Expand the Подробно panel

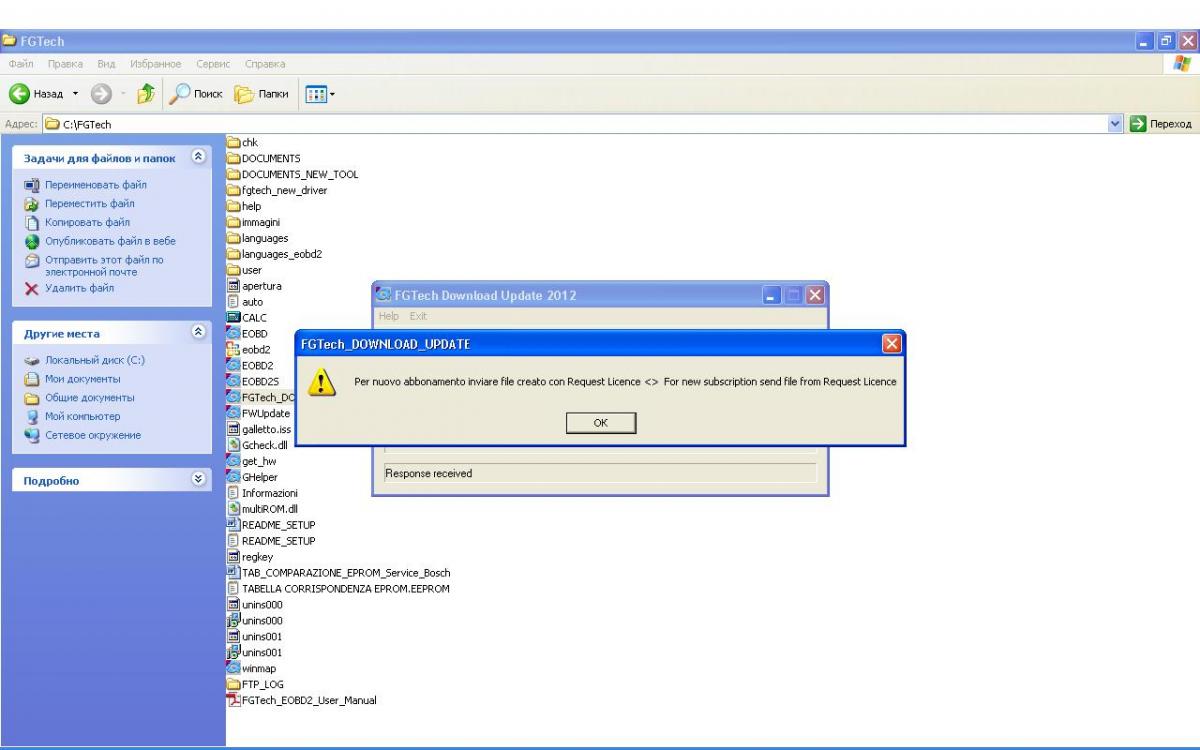[x=197, y=480]
